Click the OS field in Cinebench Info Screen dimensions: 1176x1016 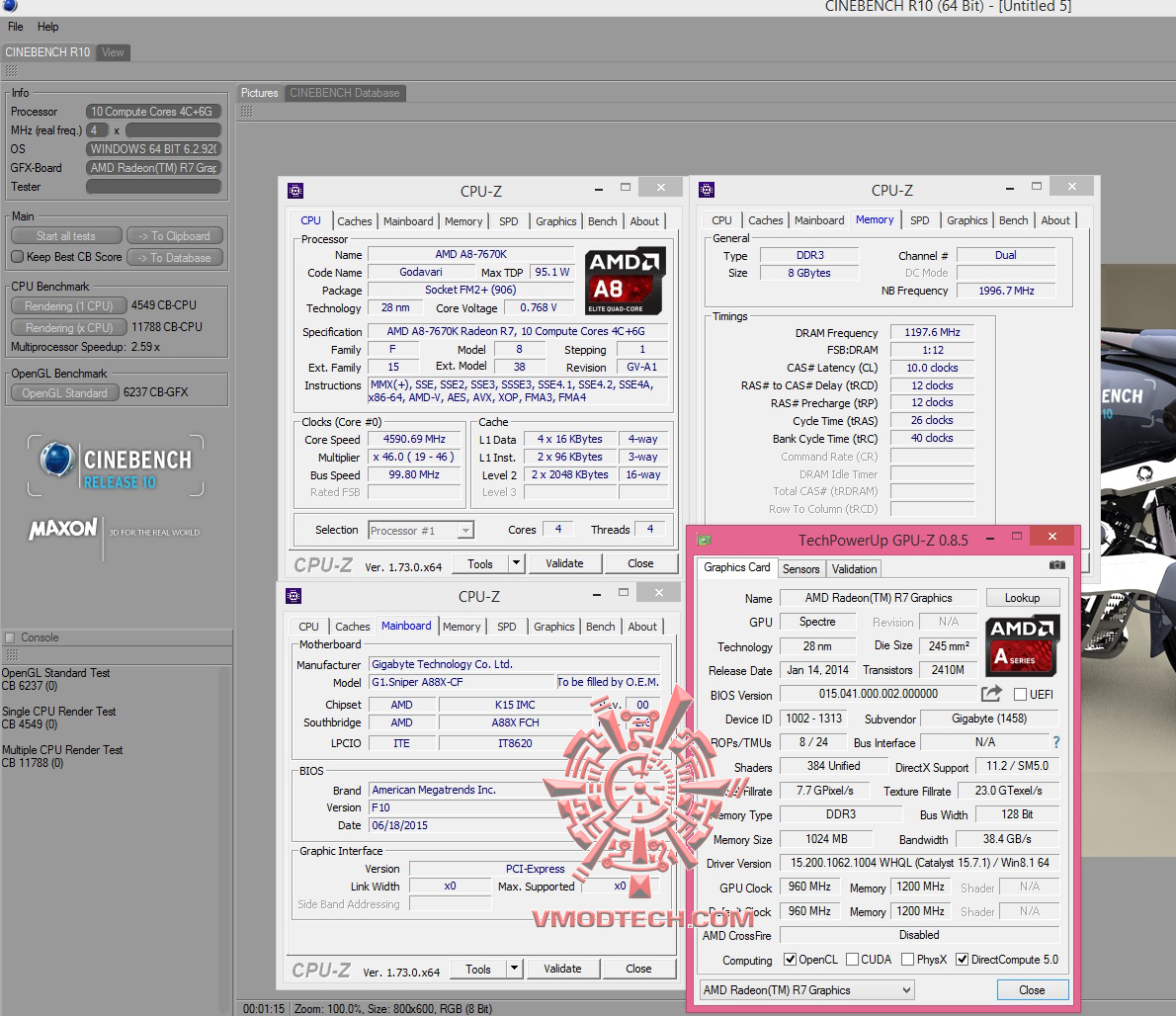pyautogui.click(x=154, y=149)
